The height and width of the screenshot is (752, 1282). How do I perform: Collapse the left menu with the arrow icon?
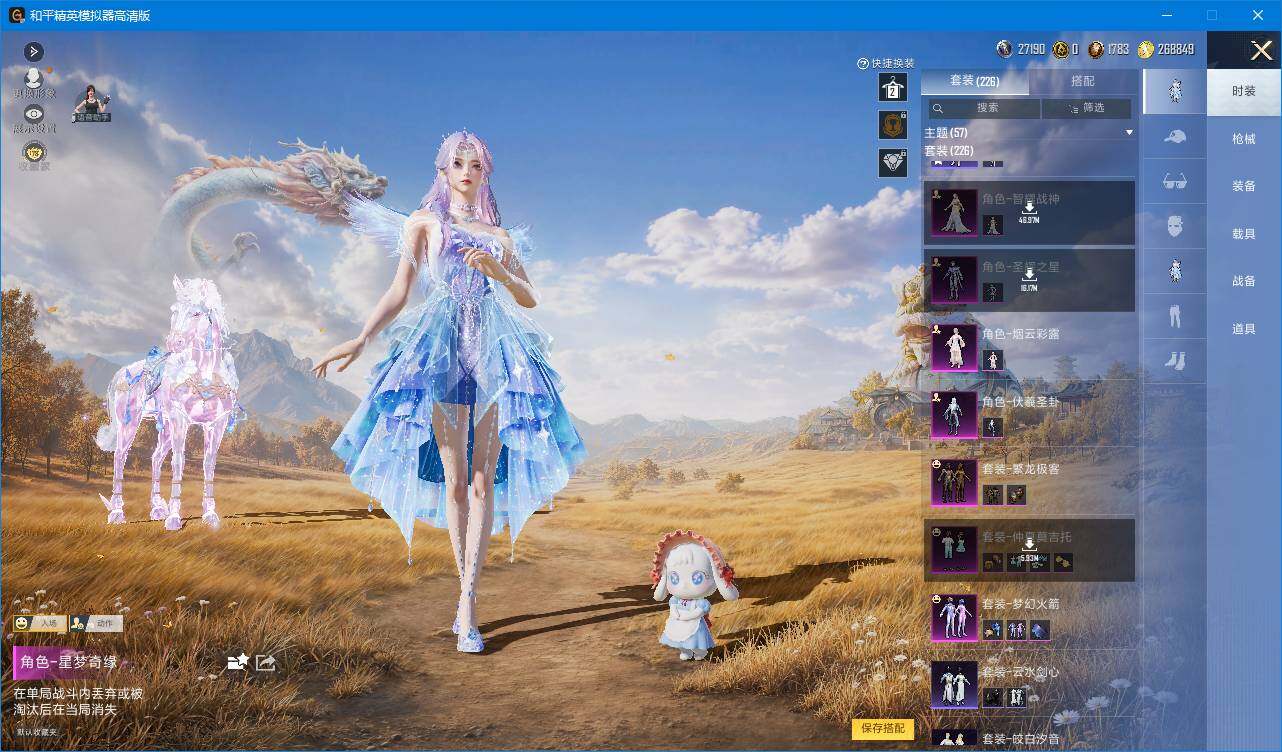pos(34,51)
